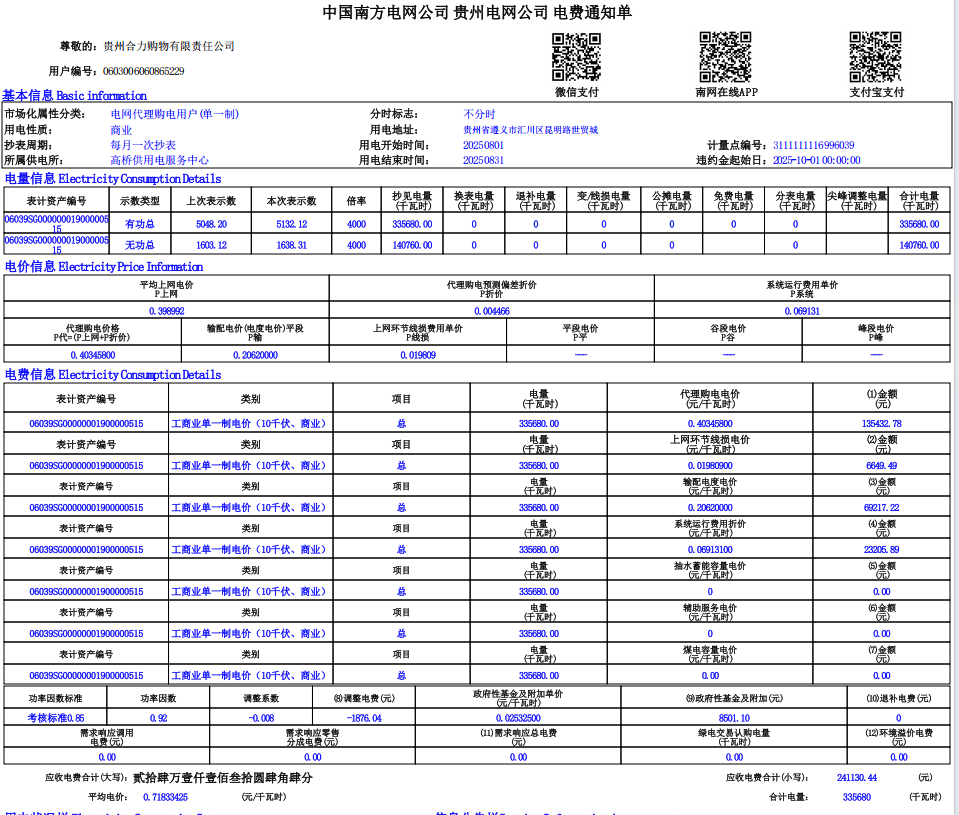Select the 电价信息 Electricity Price Information heading
Image resolution: width=959 pixels, height=815 pixels.
104,267
